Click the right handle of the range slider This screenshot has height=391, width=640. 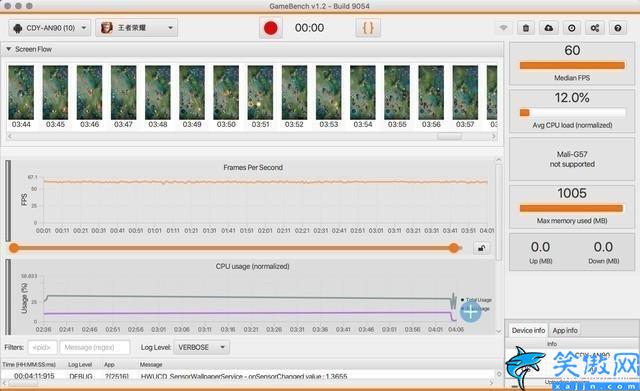click(x=453, y=248)
